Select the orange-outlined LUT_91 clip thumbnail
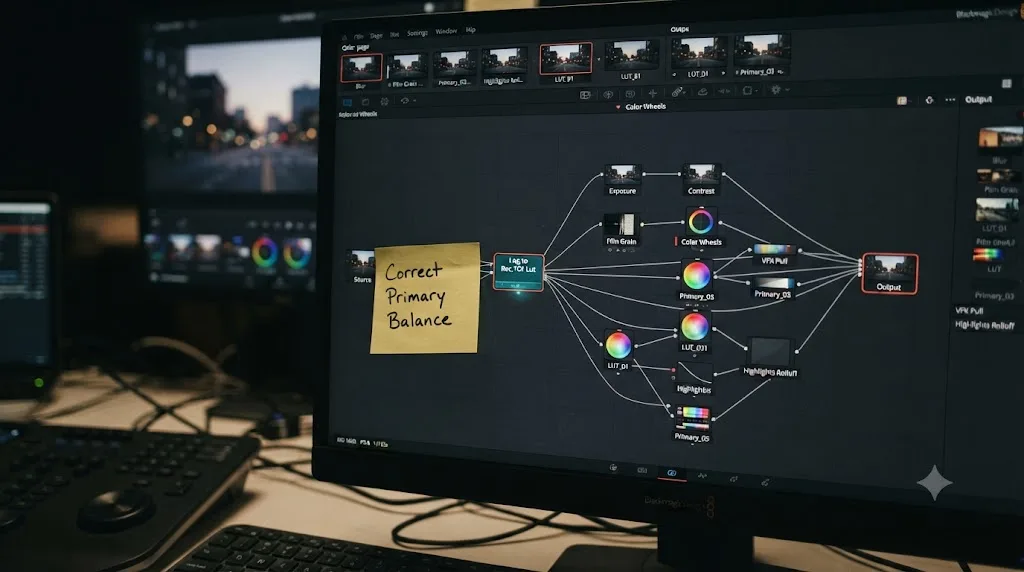 click(x=566, y=60)
